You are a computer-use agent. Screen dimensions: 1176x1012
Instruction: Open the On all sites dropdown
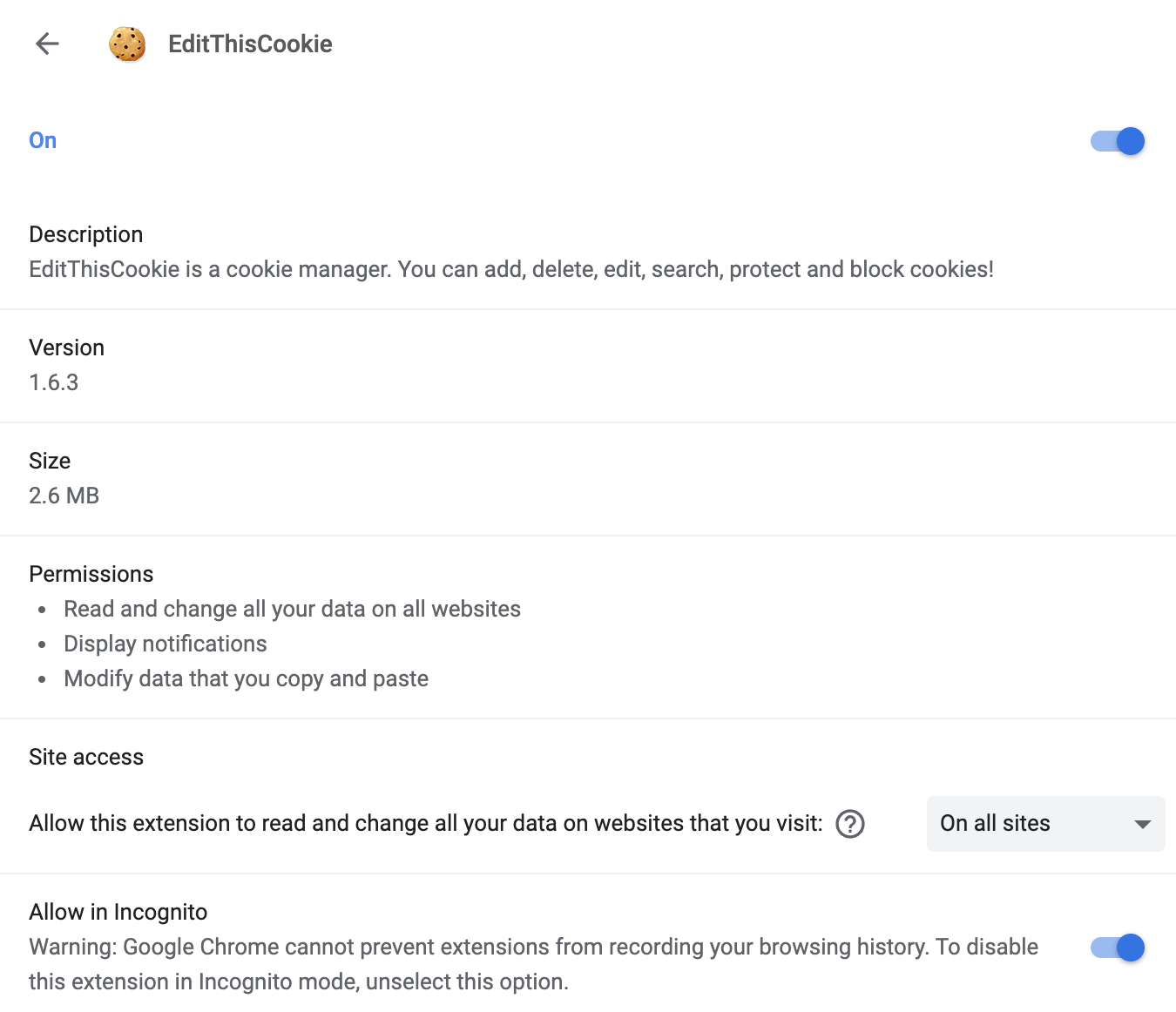tap(1044, 823)
